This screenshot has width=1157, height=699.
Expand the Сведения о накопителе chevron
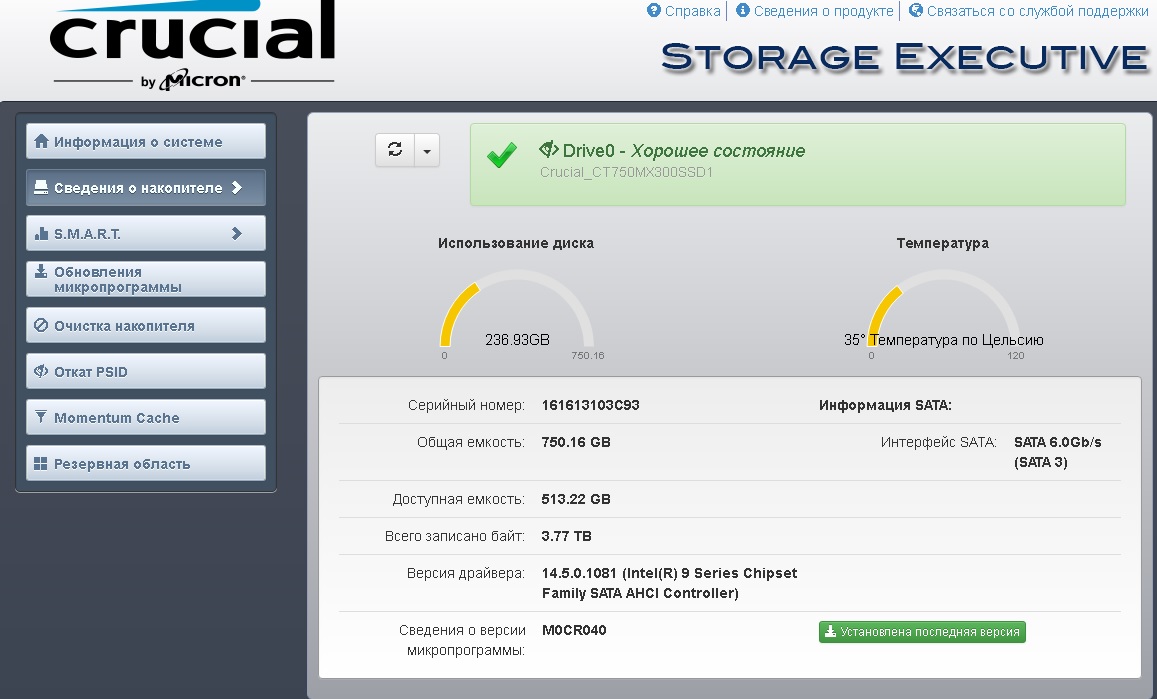236,188
